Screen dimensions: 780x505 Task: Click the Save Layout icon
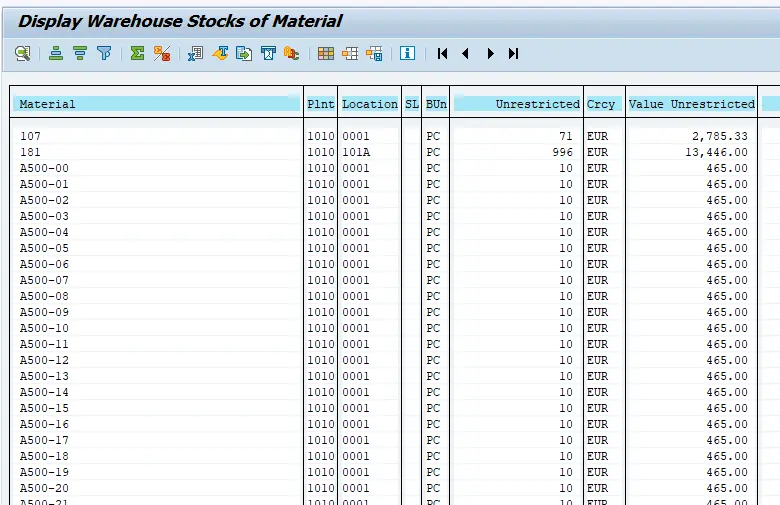[374, 54]
